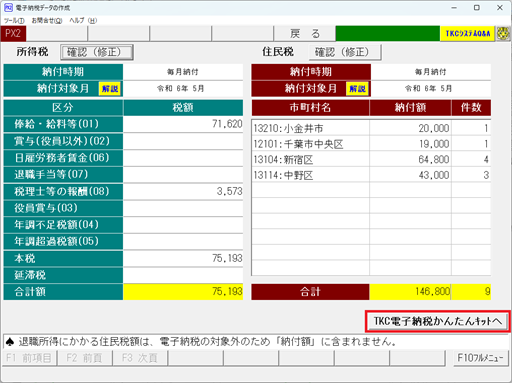Image resolution: width=512 pixels, height=383 pixels.
Task: Click the 戻る button
Action: tap(304, 34)
